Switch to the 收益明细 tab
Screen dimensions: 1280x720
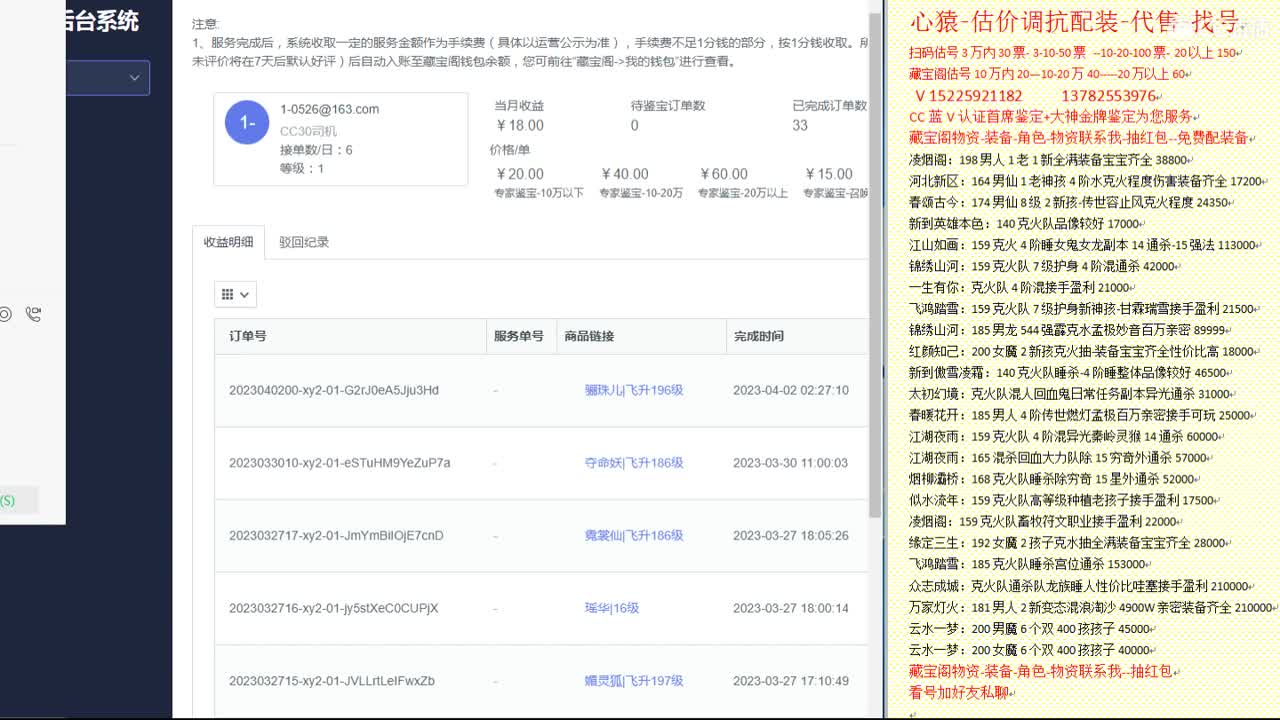point(229,242)
